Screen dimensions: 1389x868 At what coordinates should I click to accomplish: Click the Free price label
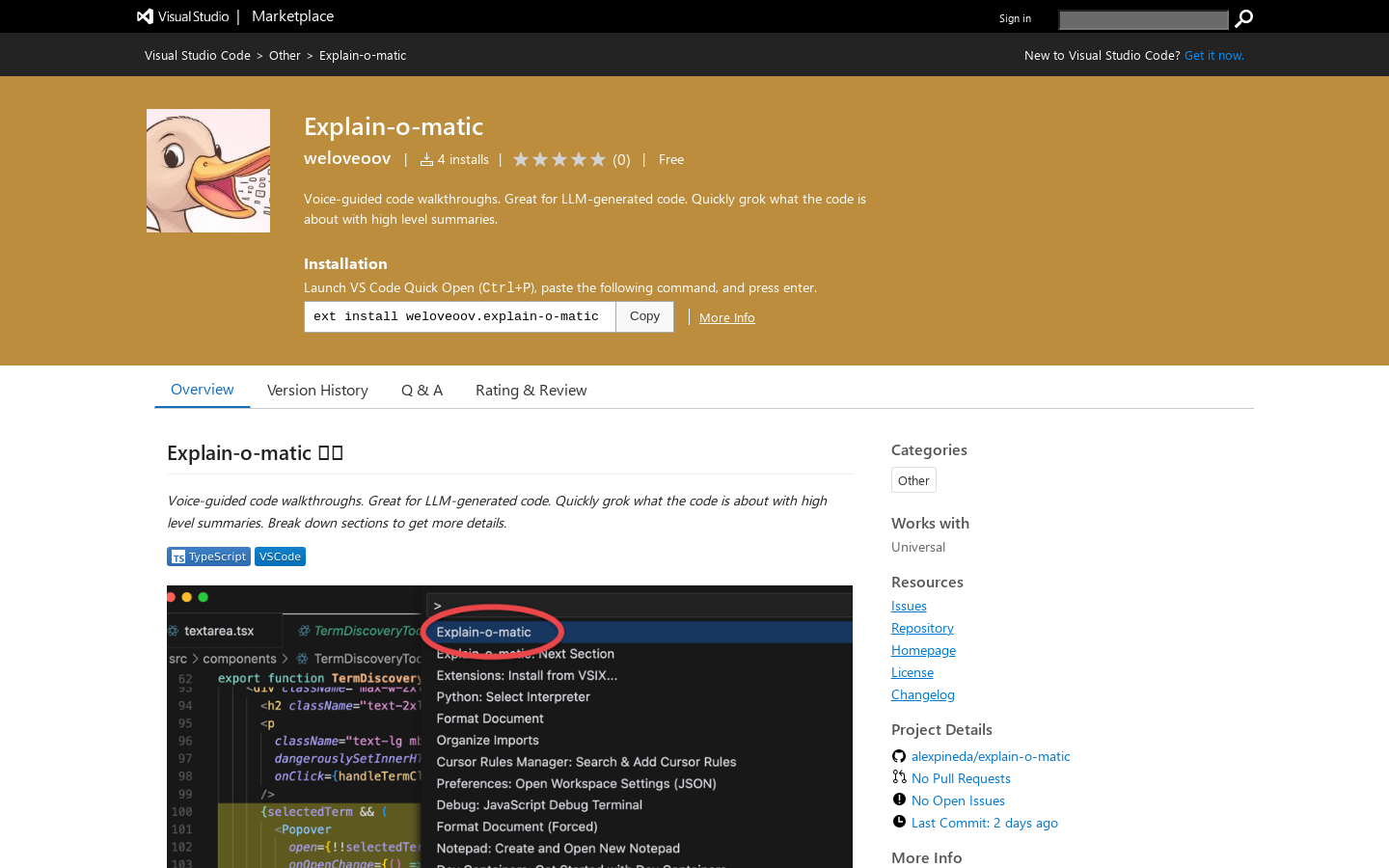click(x=671, y=159)
